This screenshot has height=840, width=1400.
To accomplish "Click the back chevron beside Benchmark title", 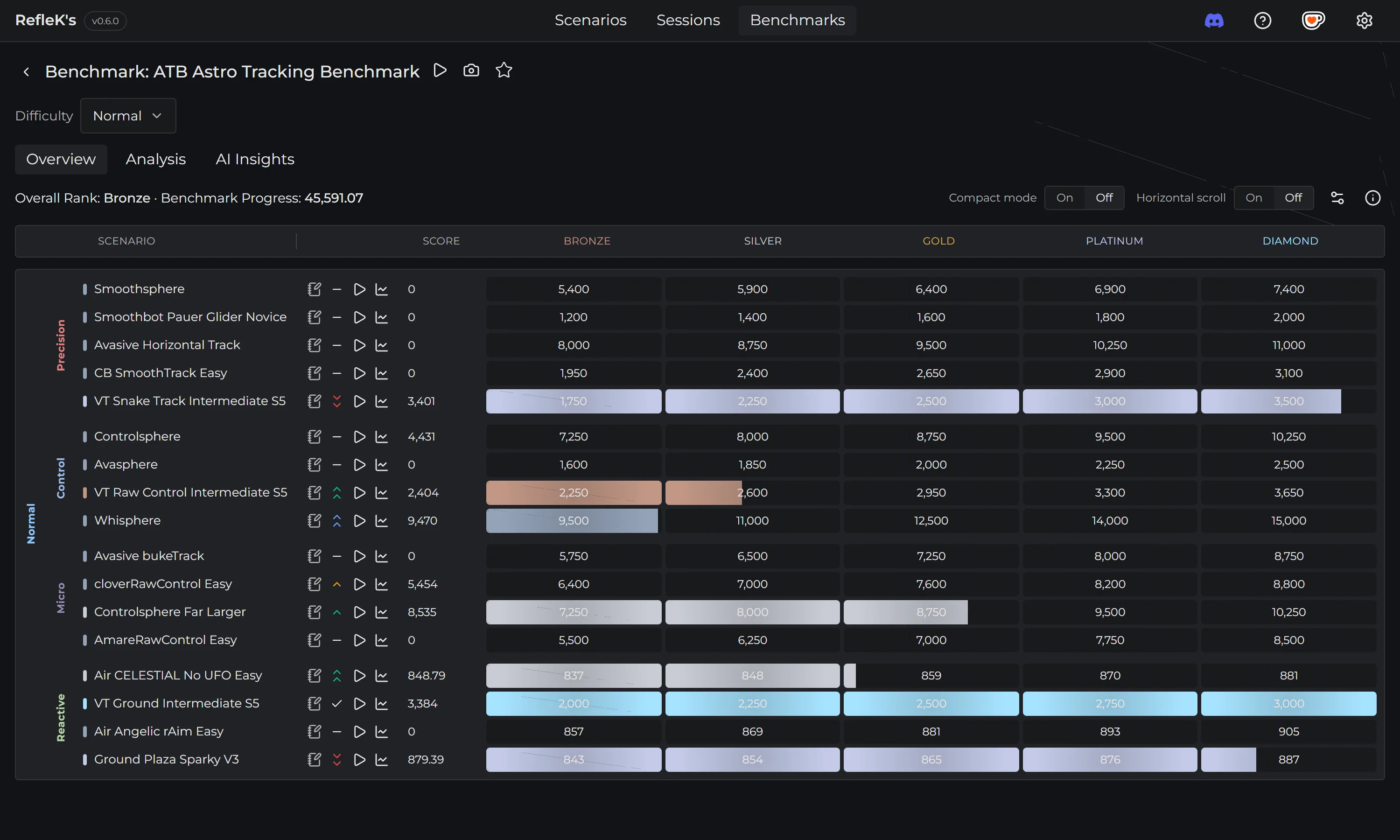I will [x=26, y=72].
